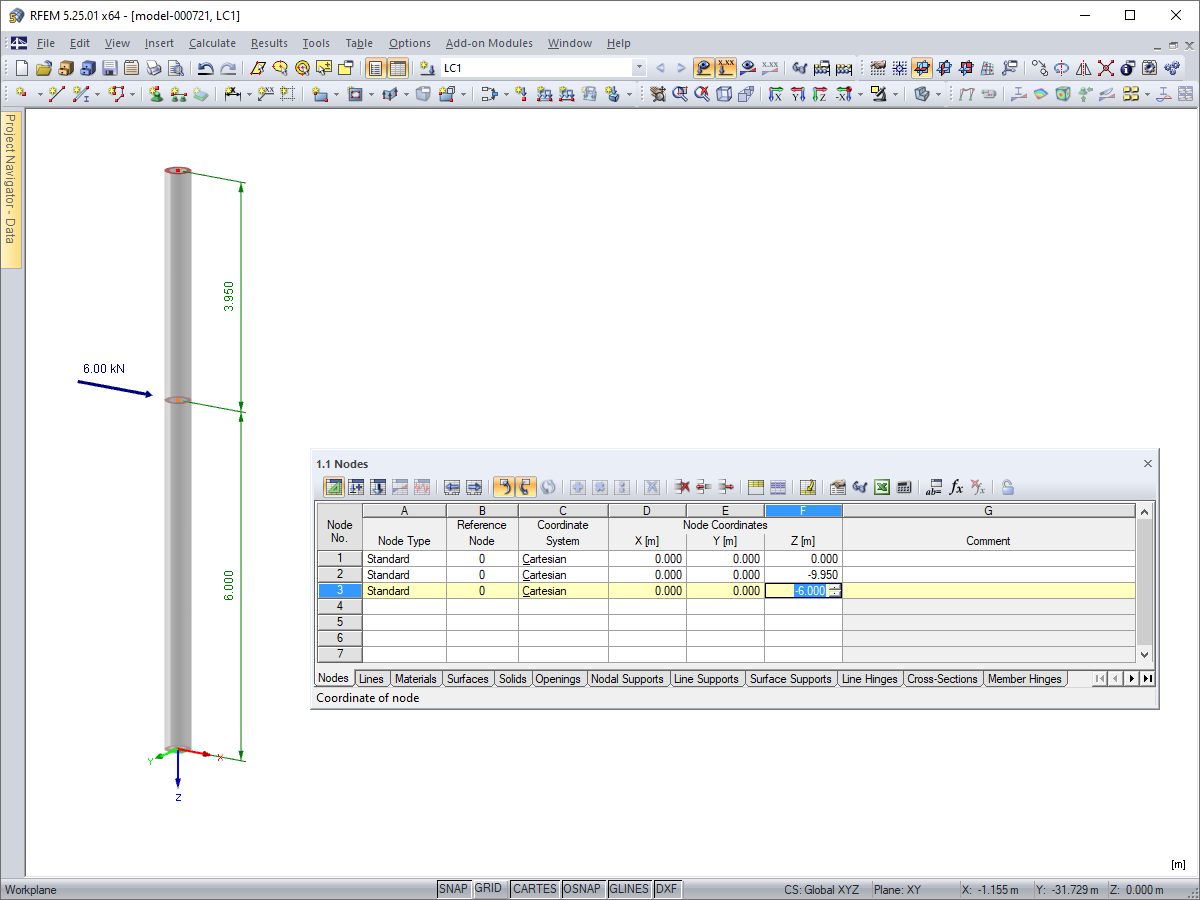Click the Z coordinate spinner up arrow
The height and width of the screenshot is (900, 1200).
[835, 586]
